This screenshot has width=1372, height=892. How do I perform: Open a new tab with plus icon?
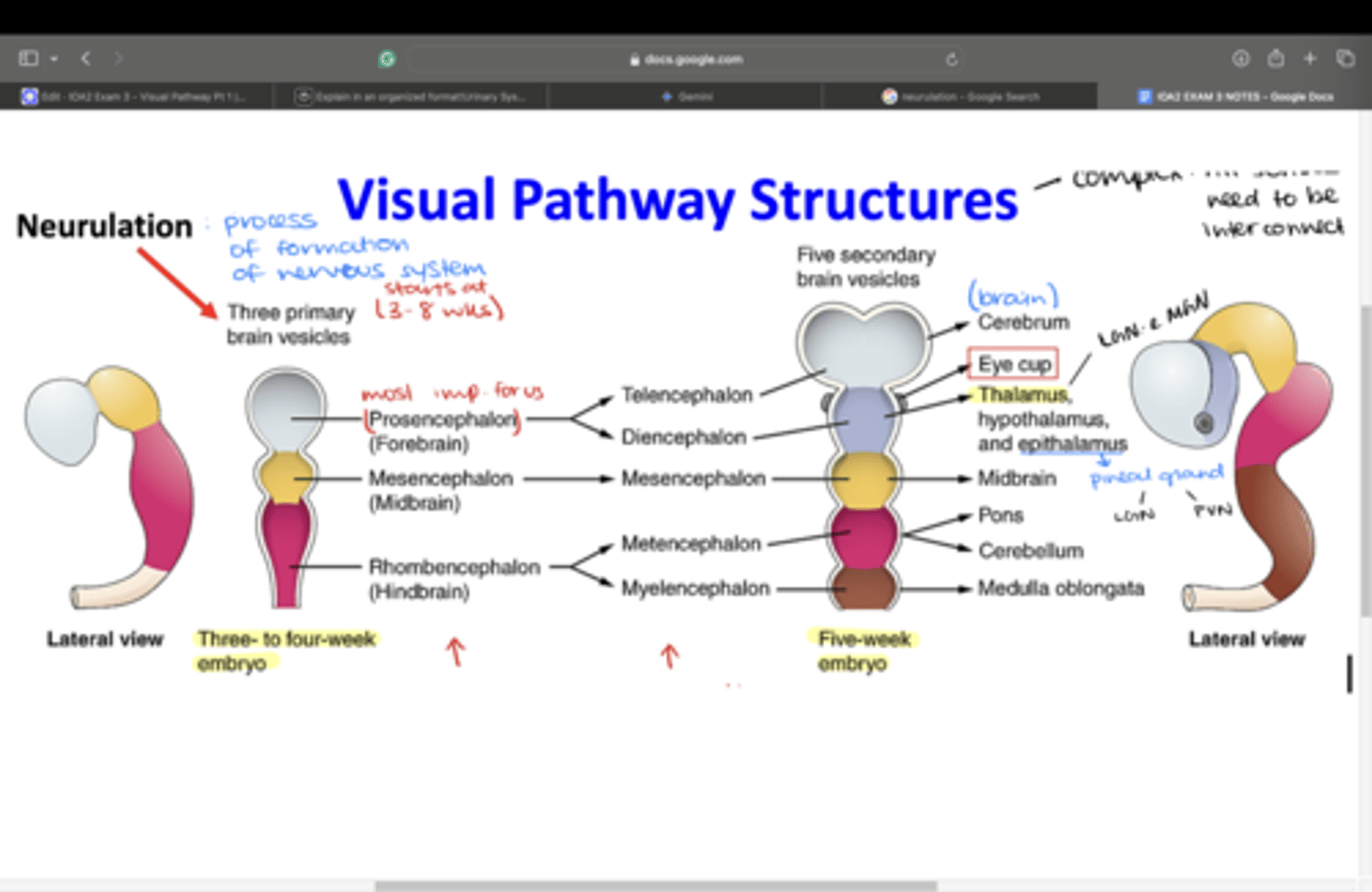tap(1310, 59)
